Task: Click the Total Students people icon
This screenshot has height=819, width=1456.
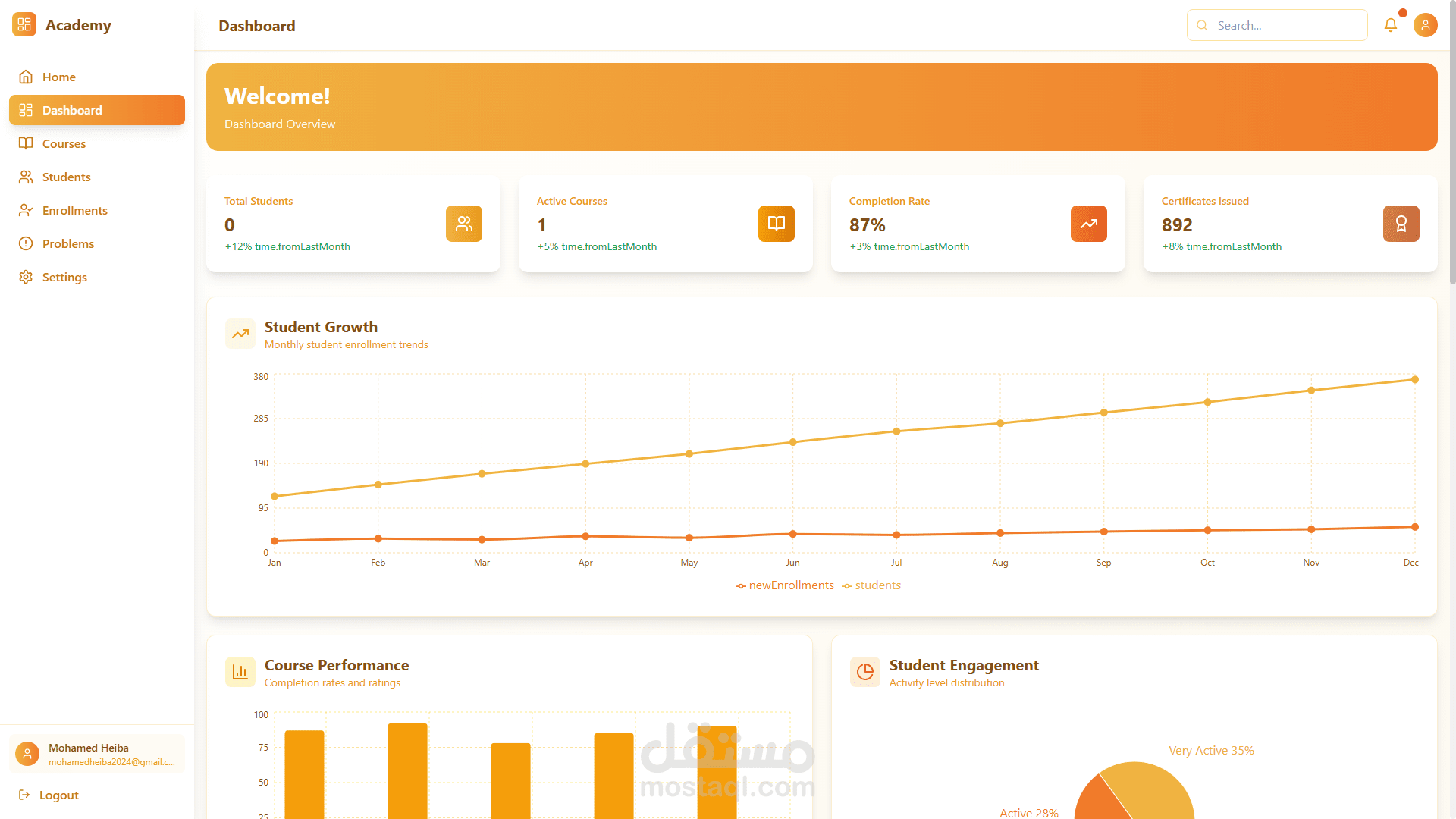Action: (463, 224)
